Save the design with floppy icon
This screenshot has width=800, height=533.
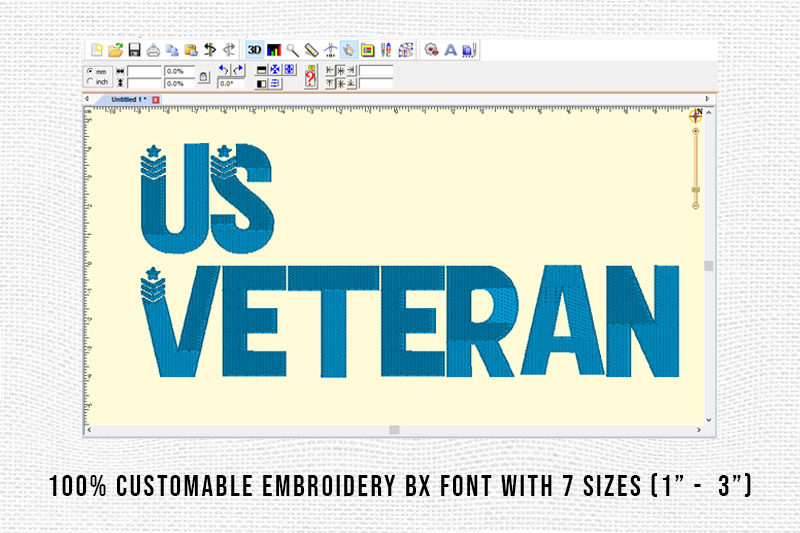135,50
